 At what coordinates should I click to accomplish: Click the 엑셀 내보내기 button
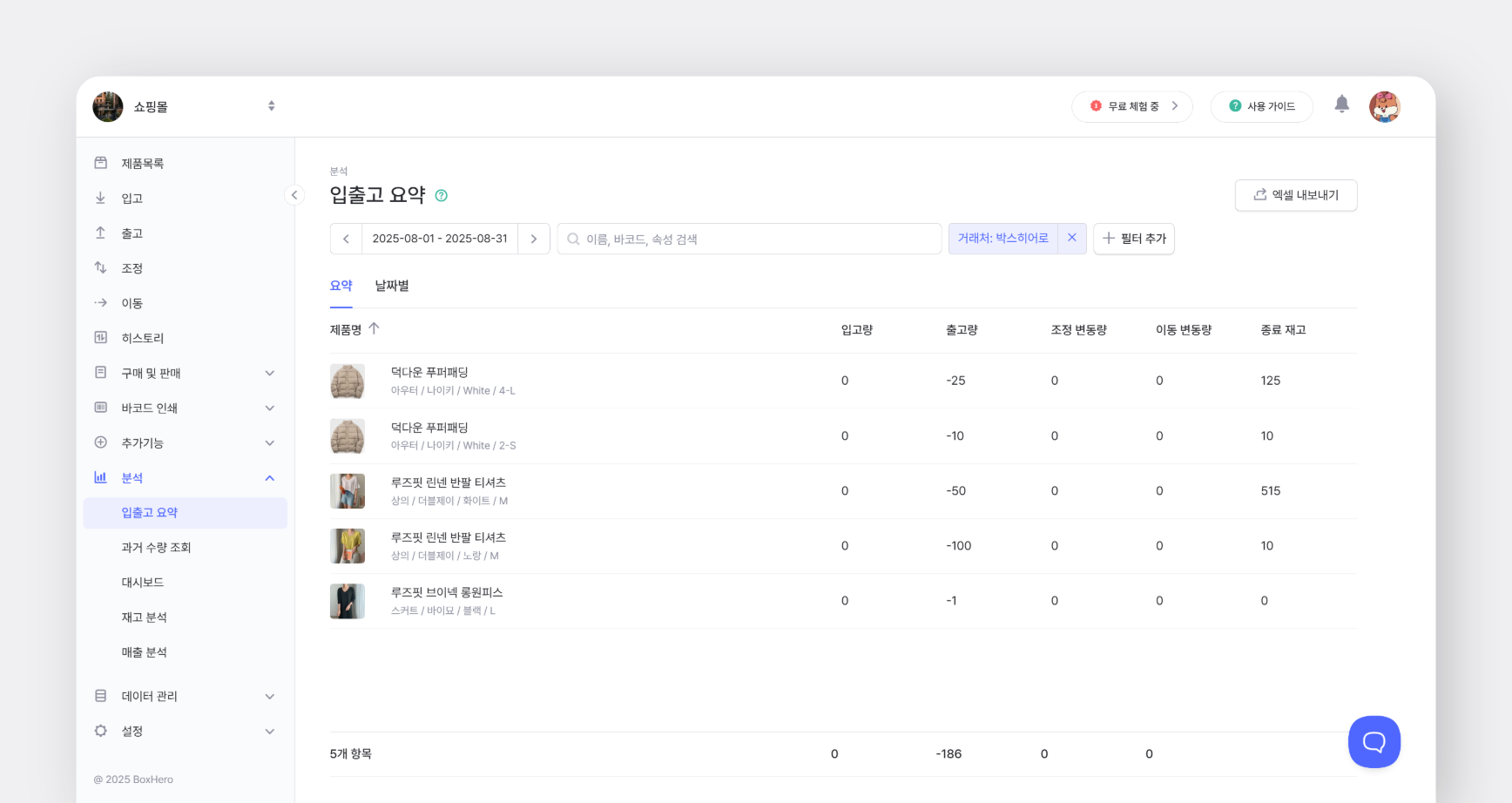click(1295, 195)
